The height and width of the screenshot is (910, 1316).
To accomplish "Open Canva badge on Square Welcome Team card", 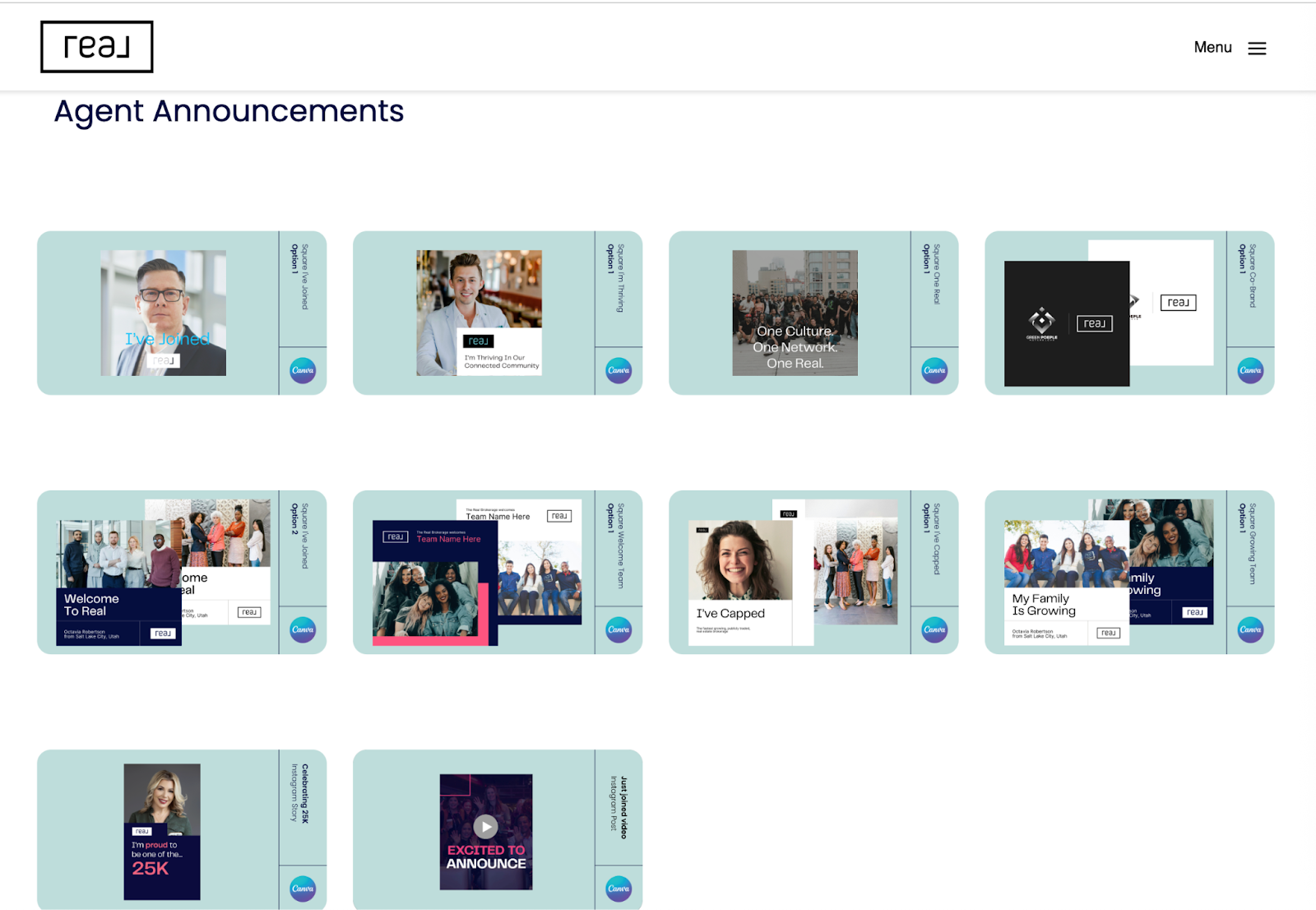I will [619, 629].
